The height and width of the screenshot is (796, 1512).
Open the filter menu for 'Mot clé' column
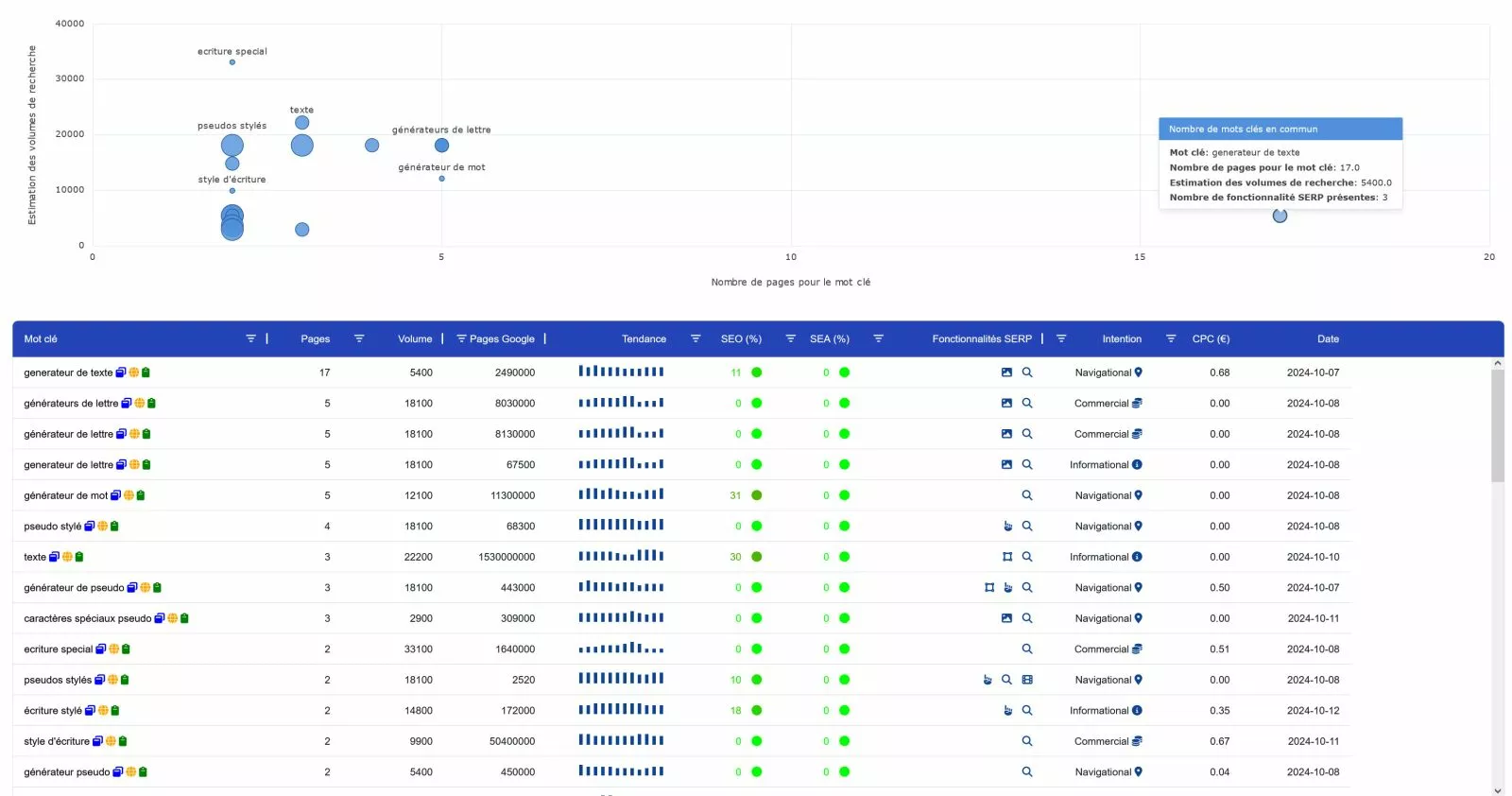[x=250, y=338]
